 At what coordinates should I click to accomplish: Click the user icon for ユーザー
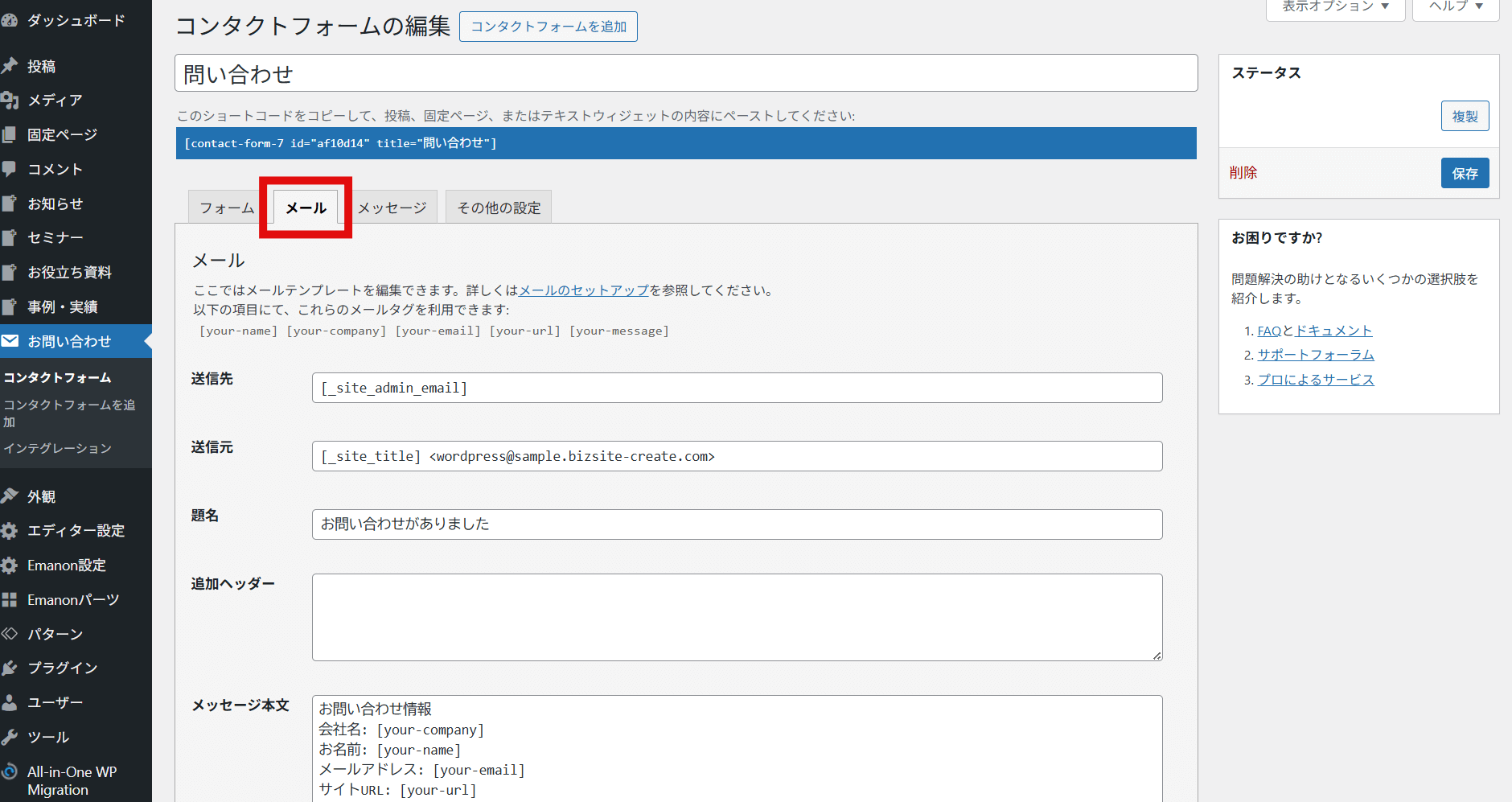(x=10, y=702)
